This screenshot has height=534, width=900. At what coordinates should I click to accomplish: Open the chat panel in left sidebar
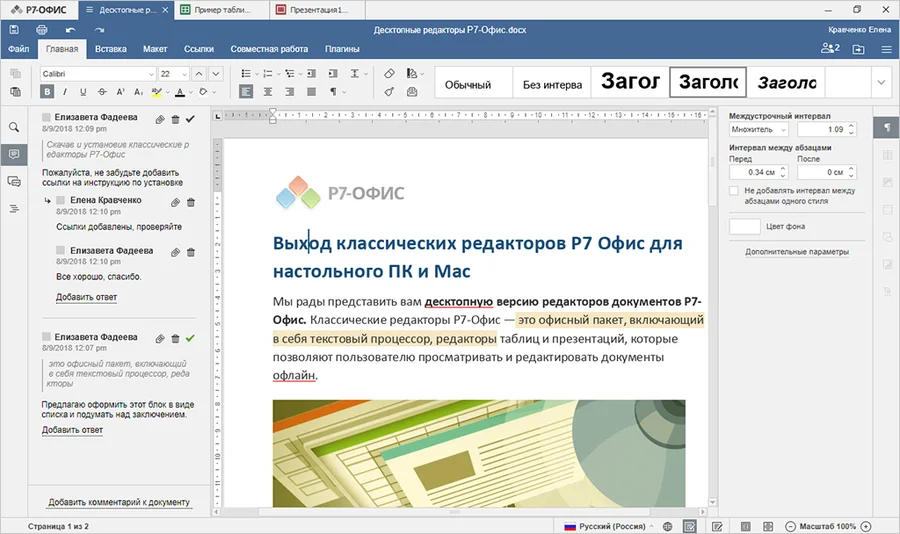pos(14,181)
